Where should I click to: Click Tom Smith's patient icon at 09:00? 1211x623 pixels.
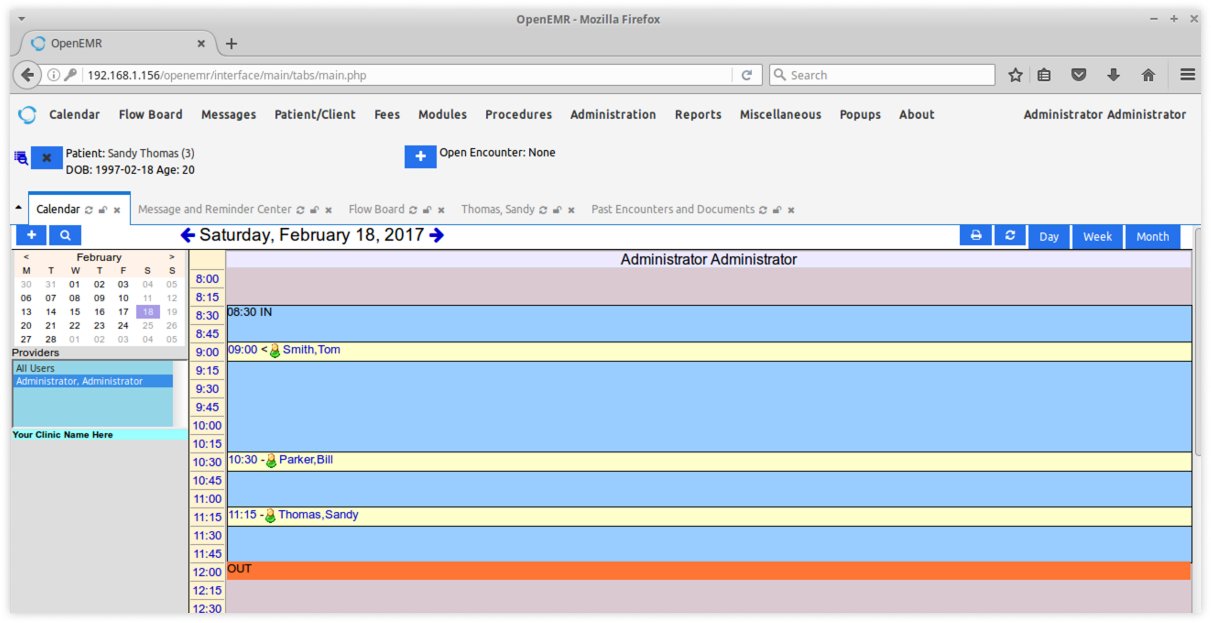pyautogui.click(x=274, y=351)
